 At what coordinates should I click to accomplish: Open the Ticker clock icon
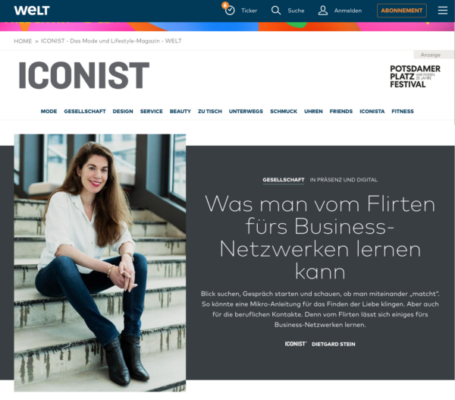[x=230, y=10]
